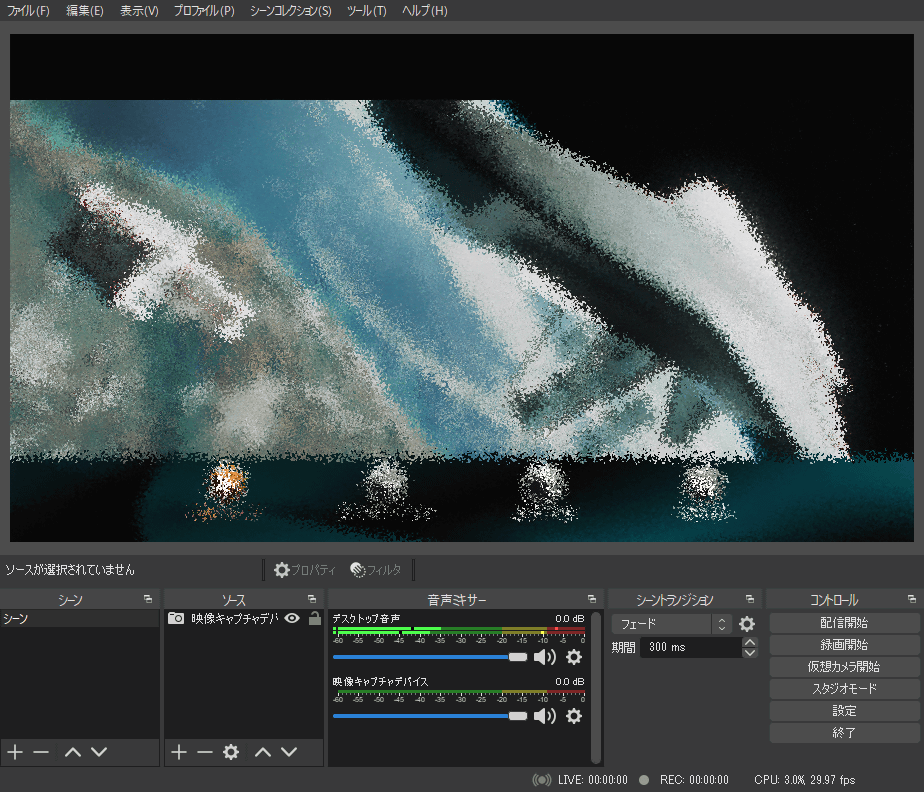Click the 期間 300 ms input field

pyautogui.click(x=691, y=647)
